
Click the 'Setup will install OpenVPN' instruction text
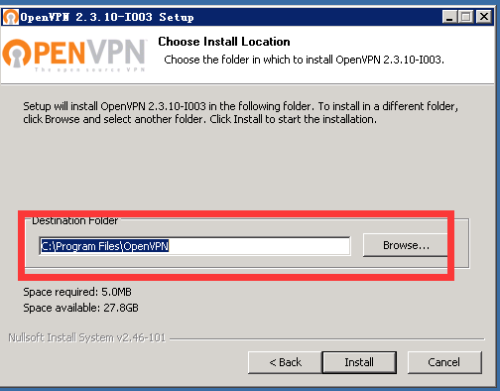240,113
